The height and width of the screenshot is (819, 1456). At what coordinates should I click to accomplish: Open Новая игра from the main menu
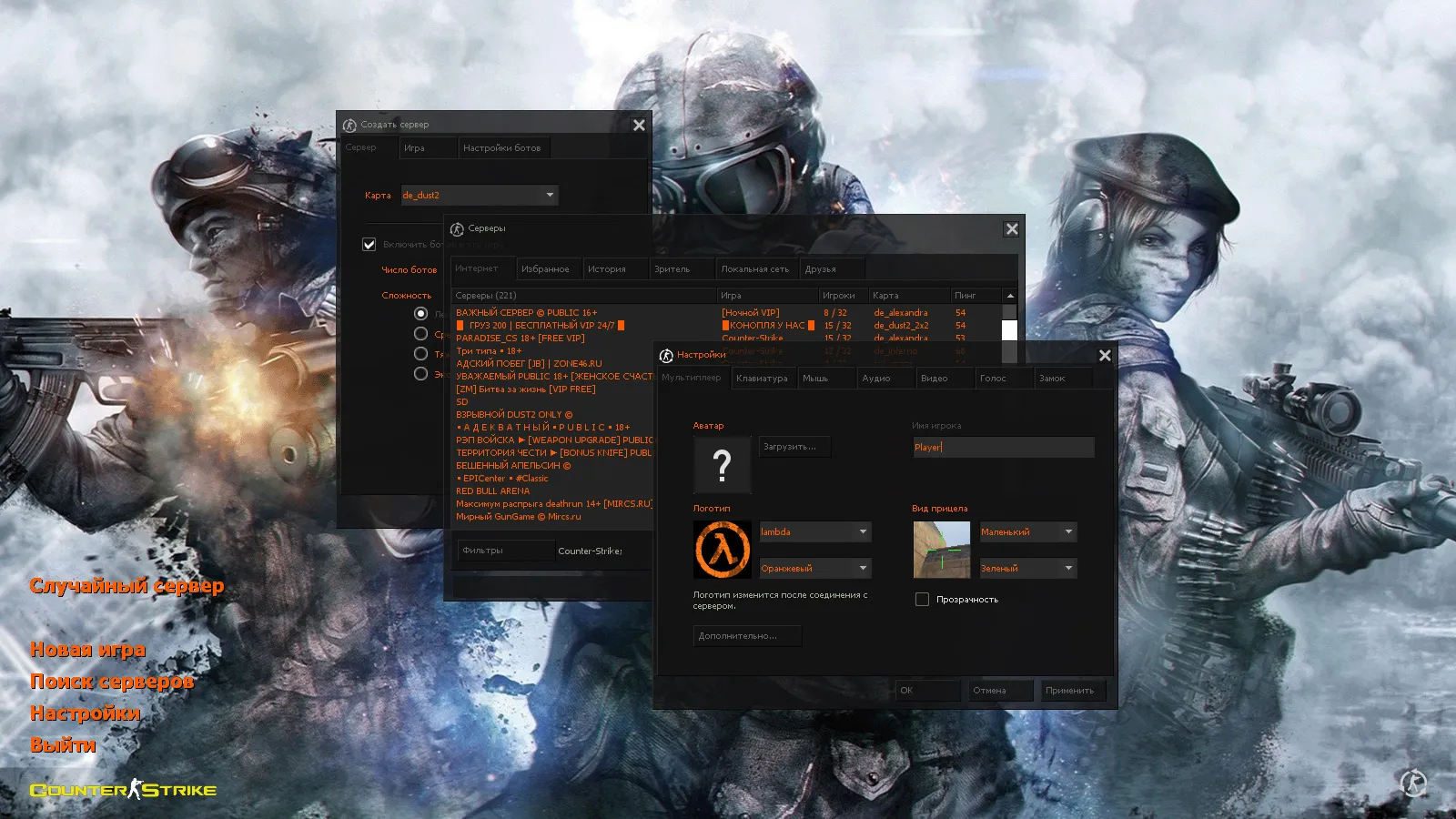pyautogui.click(x=87, y=649)
